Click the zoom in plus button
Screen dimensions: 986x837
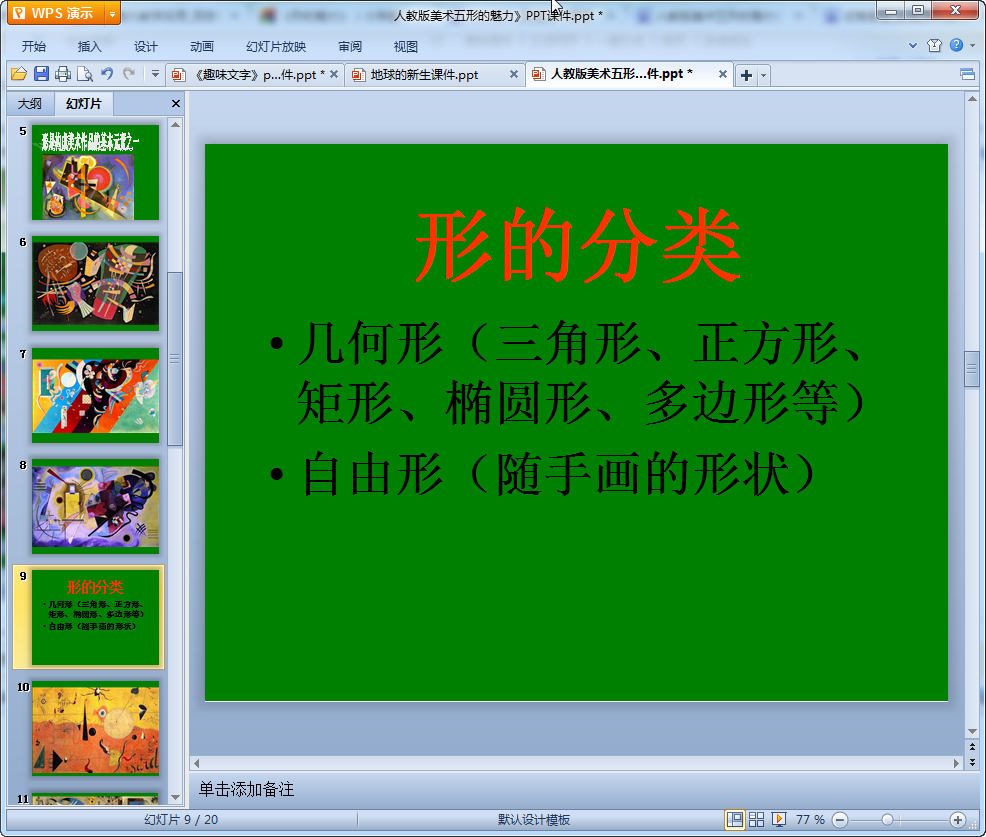click(958, 820)
